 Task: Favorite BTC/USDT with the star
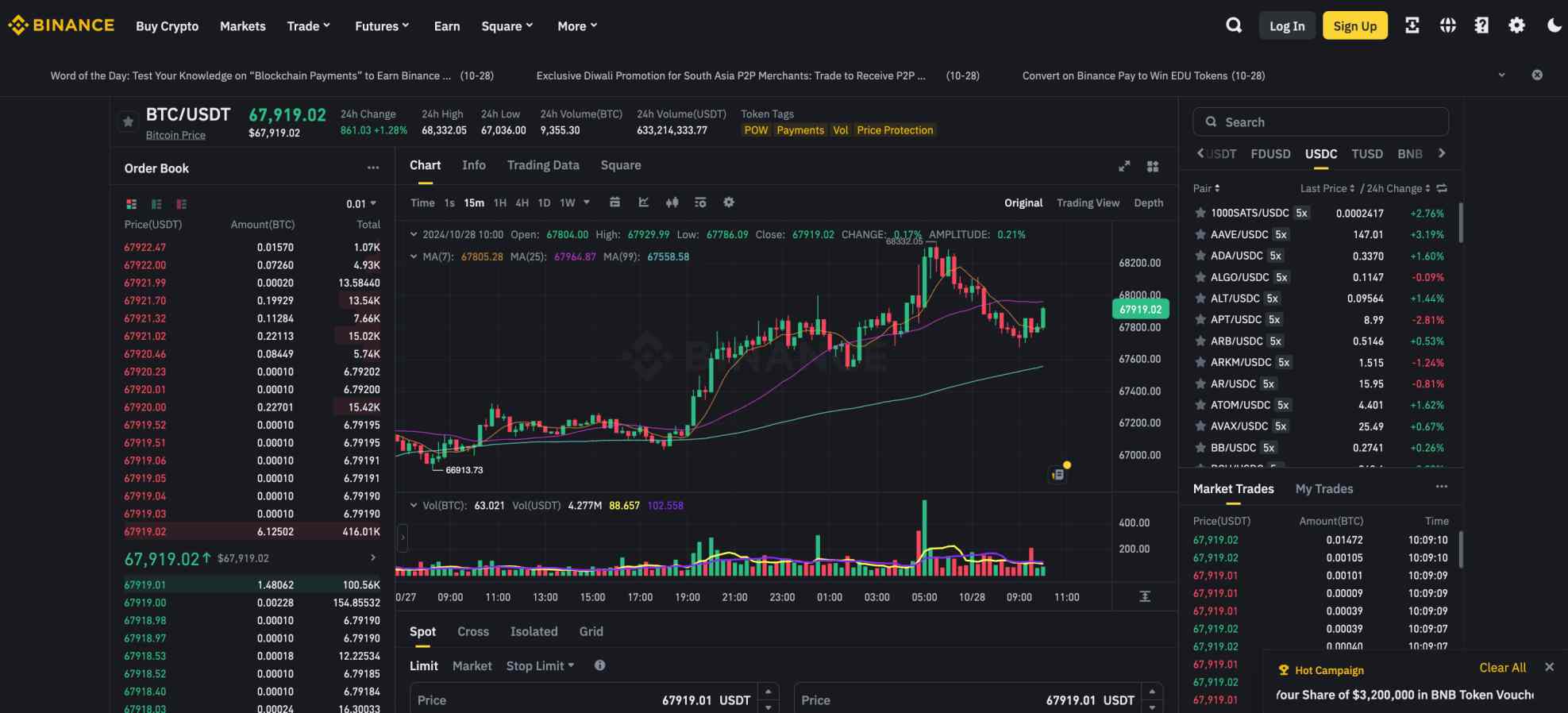click(128, 121)
